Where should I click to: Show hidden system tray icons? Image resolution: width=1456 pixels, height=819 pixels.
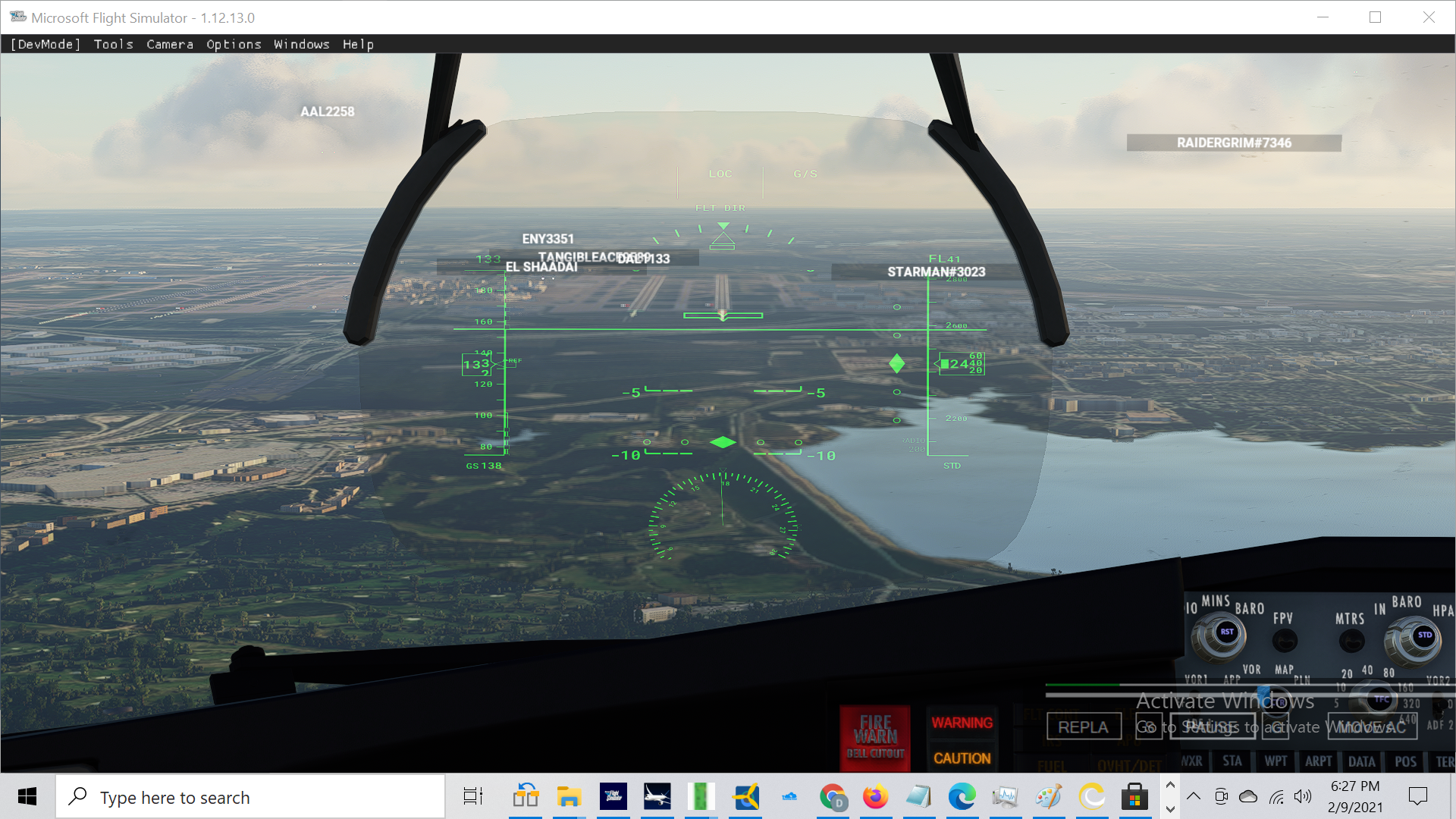coord(1194,796)
